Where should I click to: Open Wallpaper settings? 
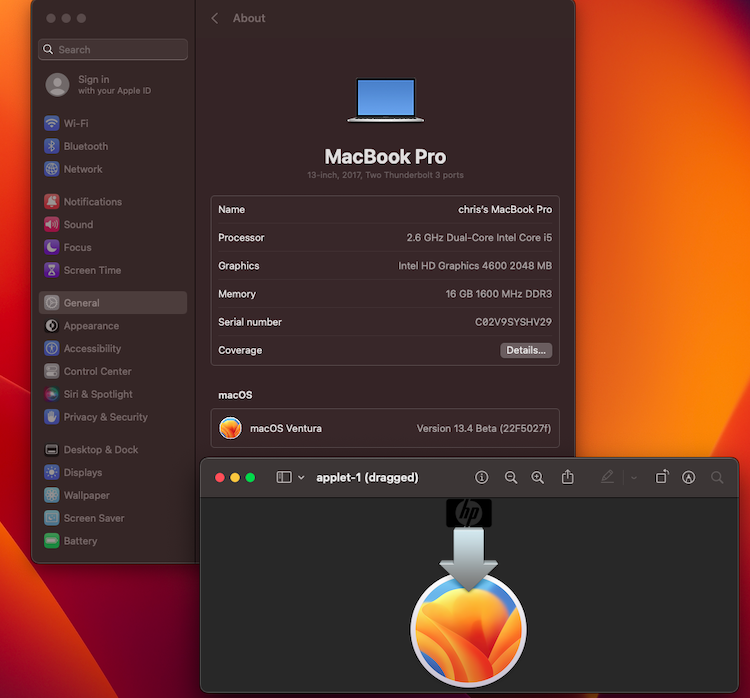point(113,495)
